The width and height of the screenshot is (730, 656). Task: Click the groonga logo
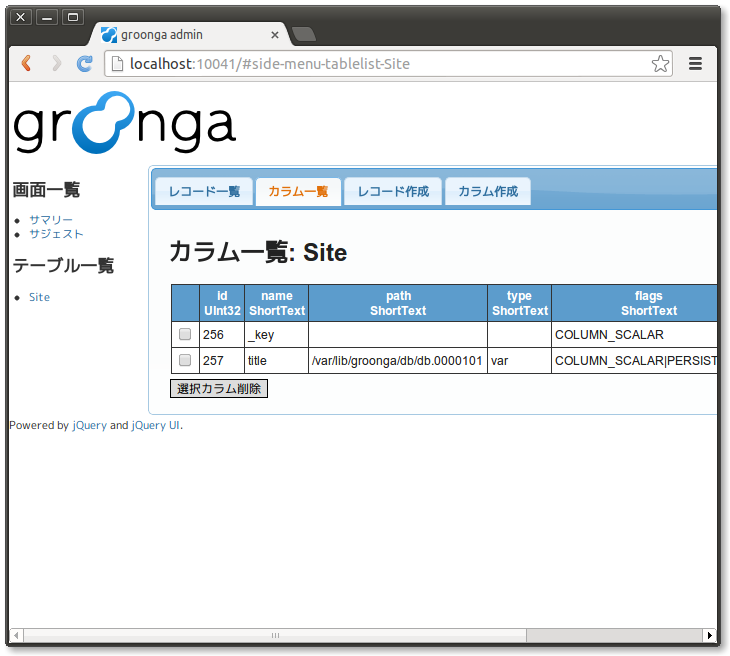[124, 124]
